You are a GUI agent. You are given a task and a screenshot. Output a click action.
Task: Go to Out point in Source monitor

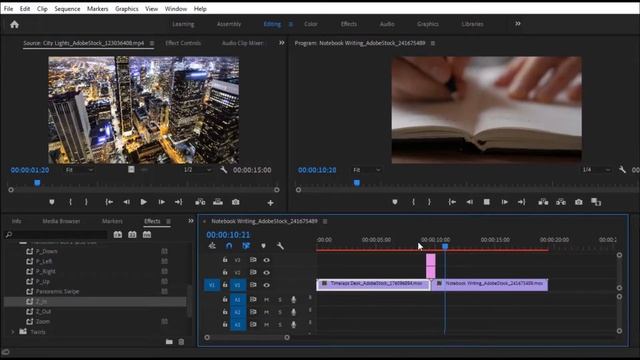(179, 202)
